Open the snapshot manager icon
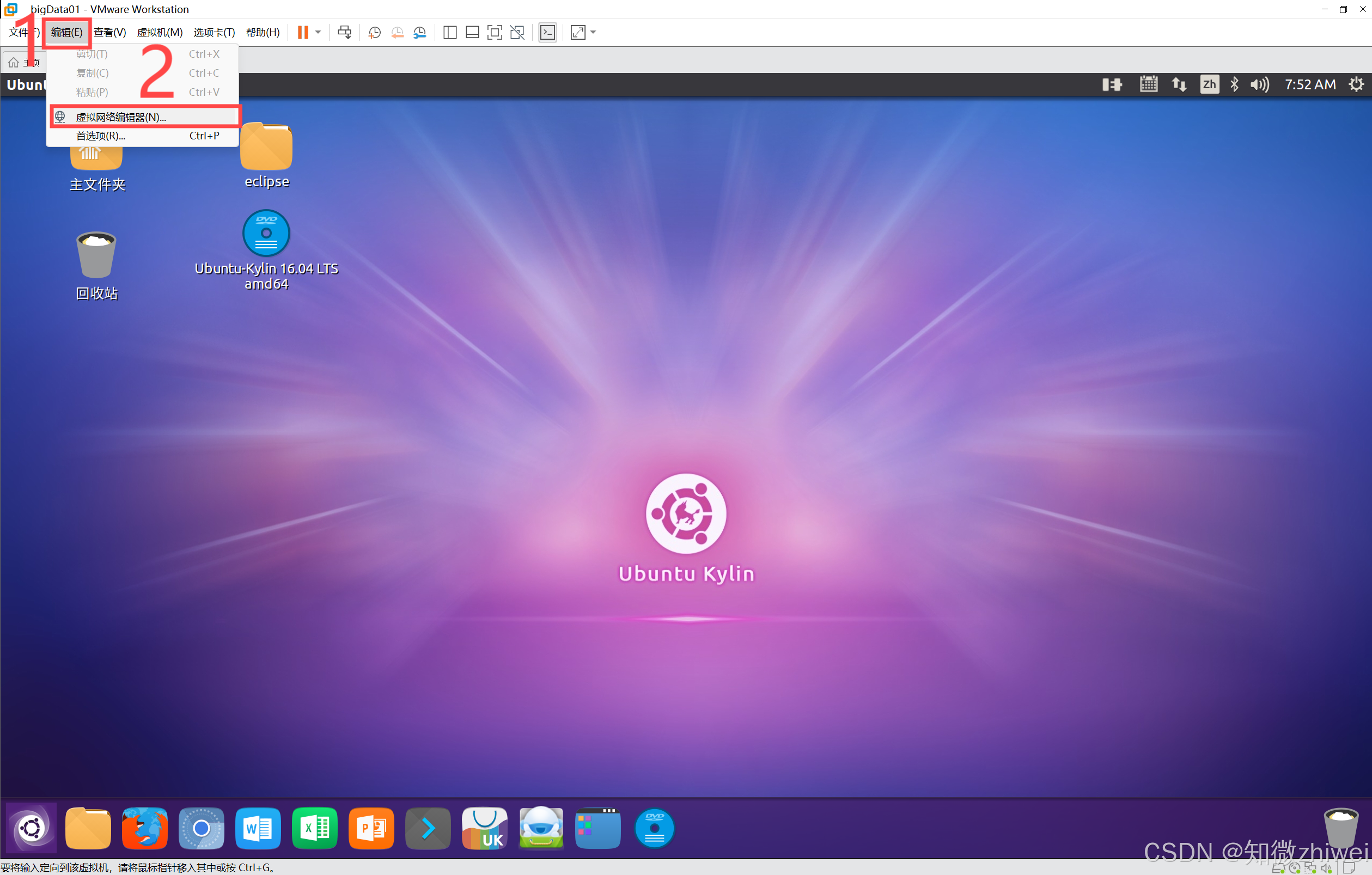Screen dimensions: 1372x875 click(420, 33)
